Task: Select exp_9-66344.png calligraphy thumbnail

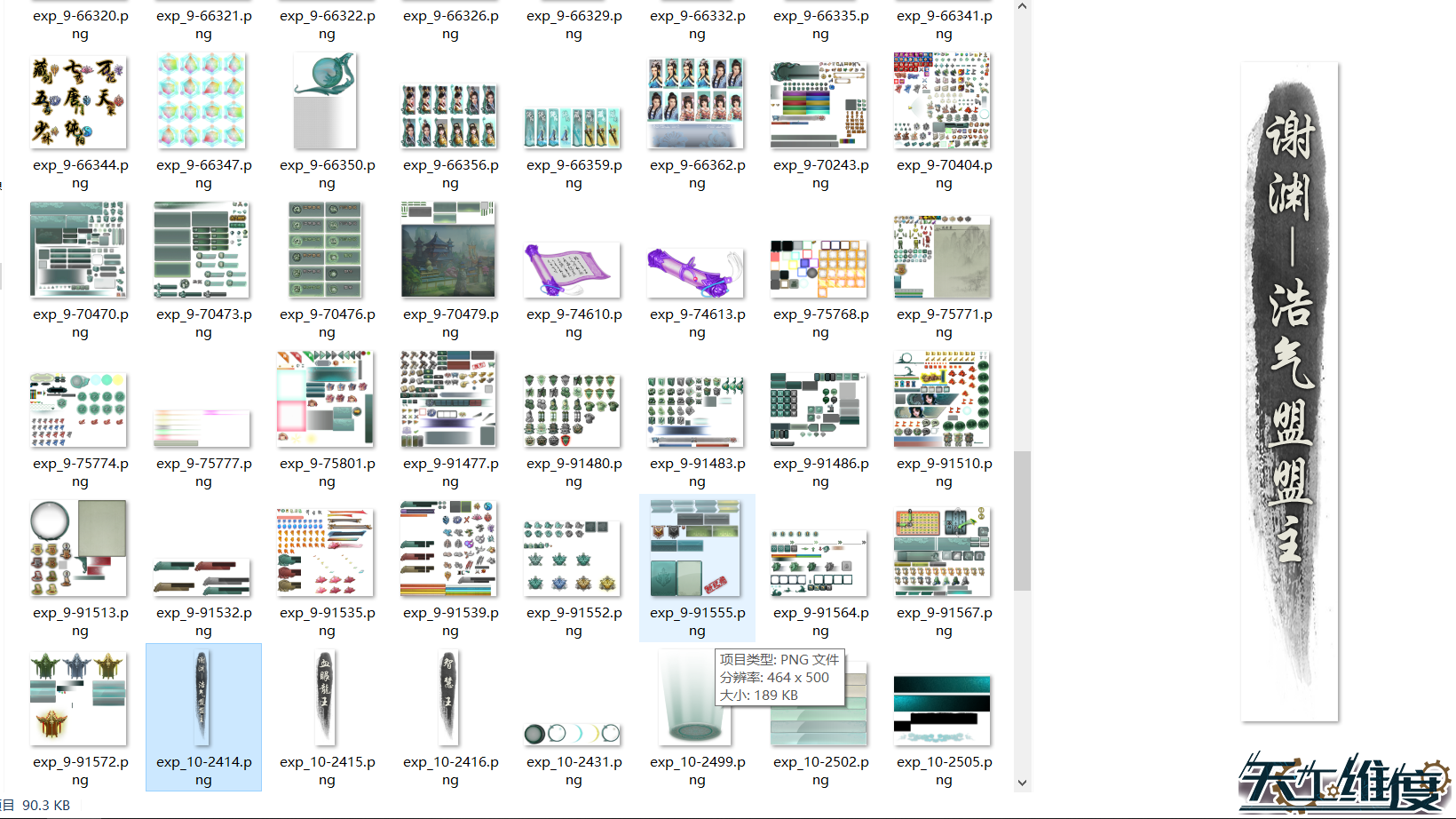Action: (x=78, y=101)
